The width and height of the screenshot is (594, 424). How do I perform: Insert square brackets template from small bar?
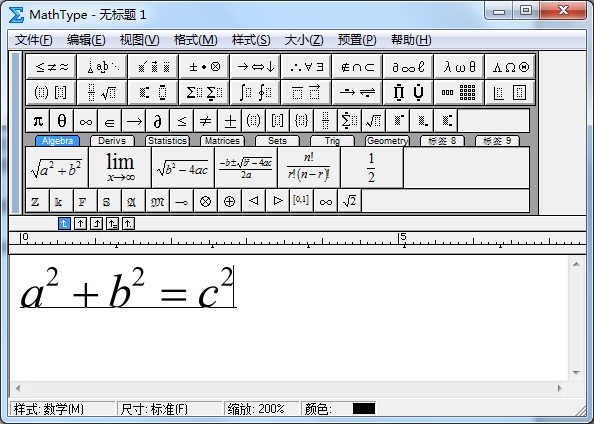pyautogui.click(x=277, y=121)
